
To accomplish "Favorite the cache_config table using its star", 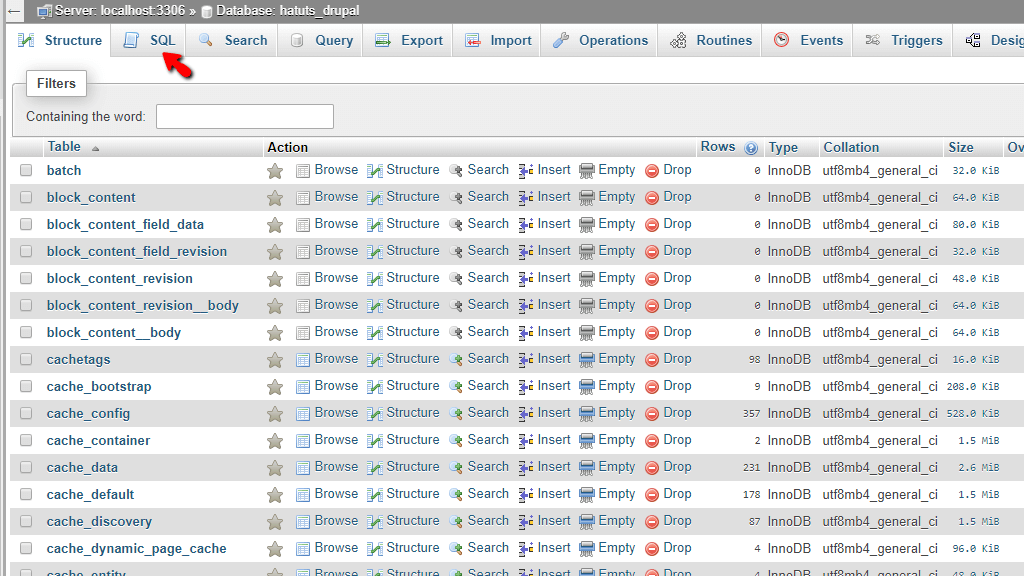I will click(x=275, y=413).
